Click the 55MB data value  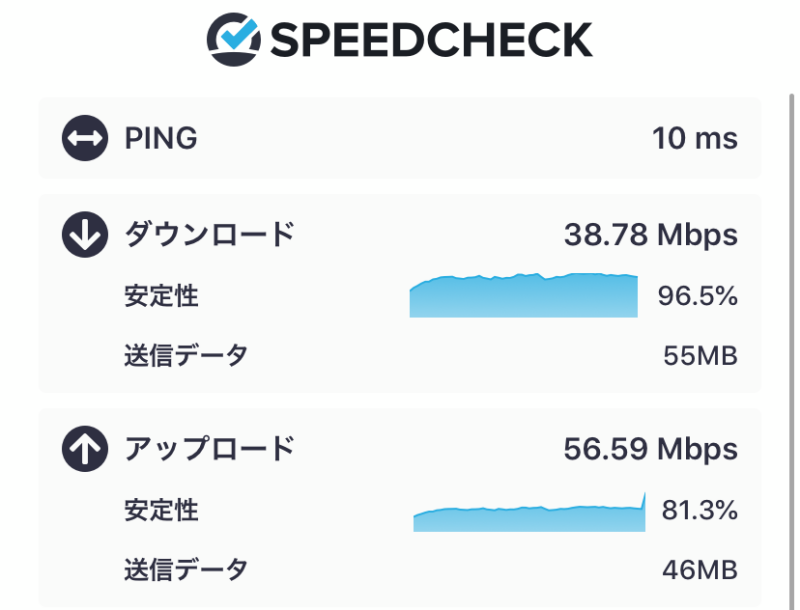pyautogui.click(x=700, y=356)
